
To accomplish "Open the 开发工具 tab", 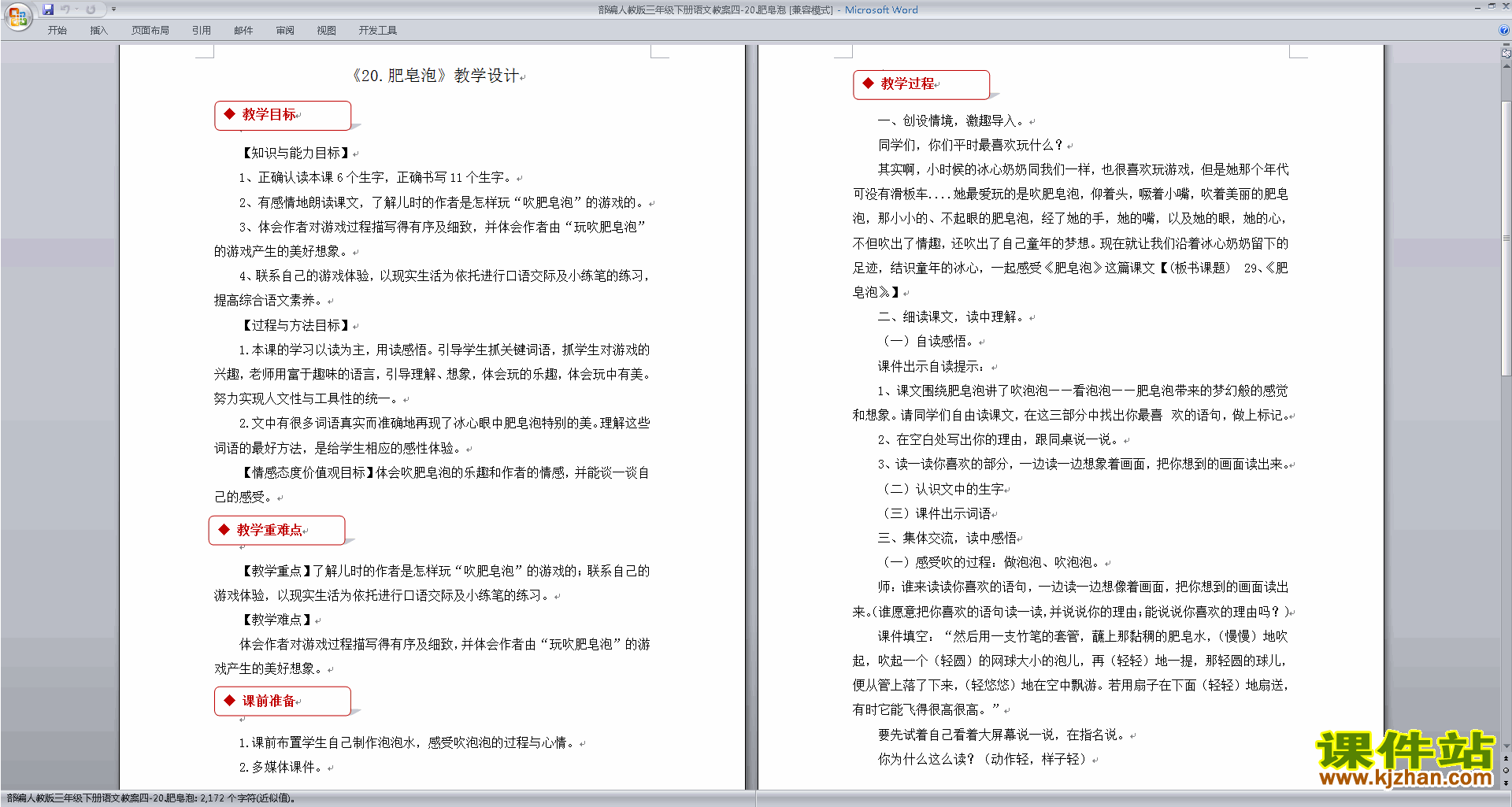I will [x=378, y=31].
